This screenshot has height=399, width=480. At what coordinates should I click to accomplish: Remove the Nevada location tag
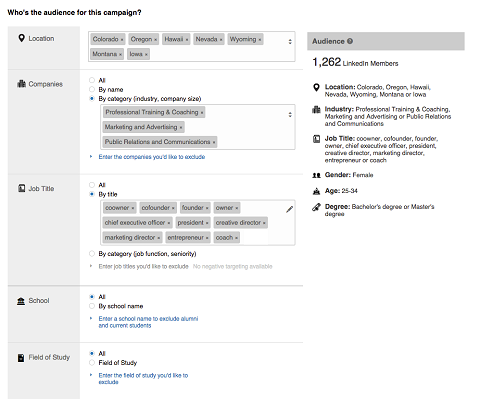221,40
